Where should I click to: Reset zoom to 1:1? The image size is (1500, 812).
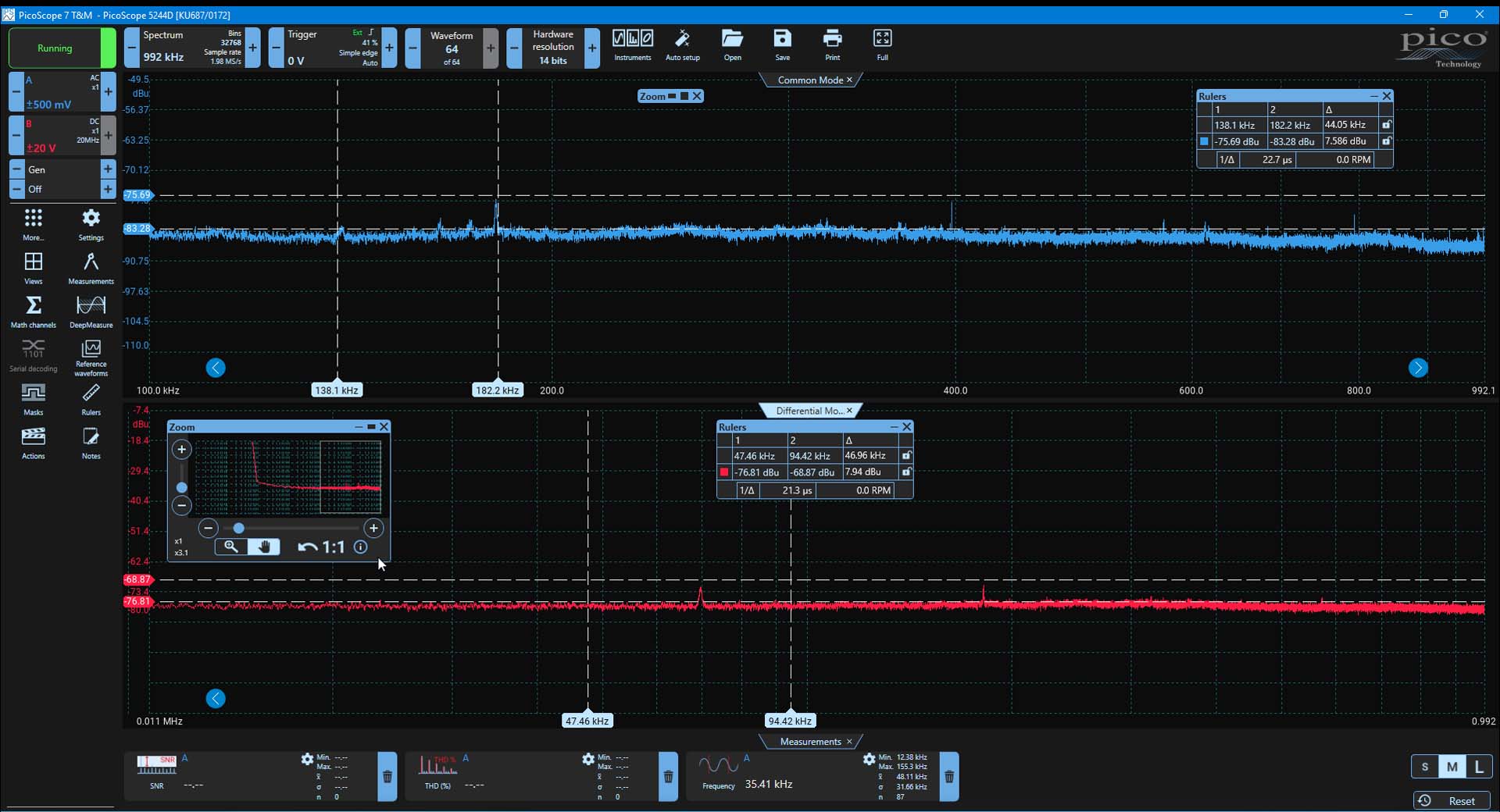point(334,547)
